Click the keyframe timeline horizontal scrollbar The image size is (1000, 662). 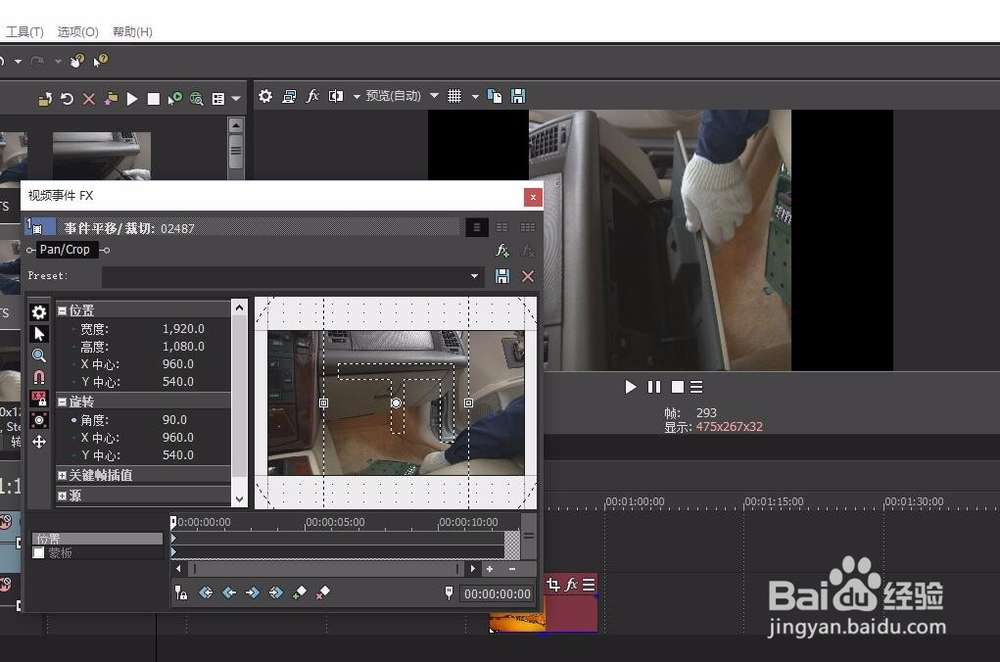pos(326,568)
